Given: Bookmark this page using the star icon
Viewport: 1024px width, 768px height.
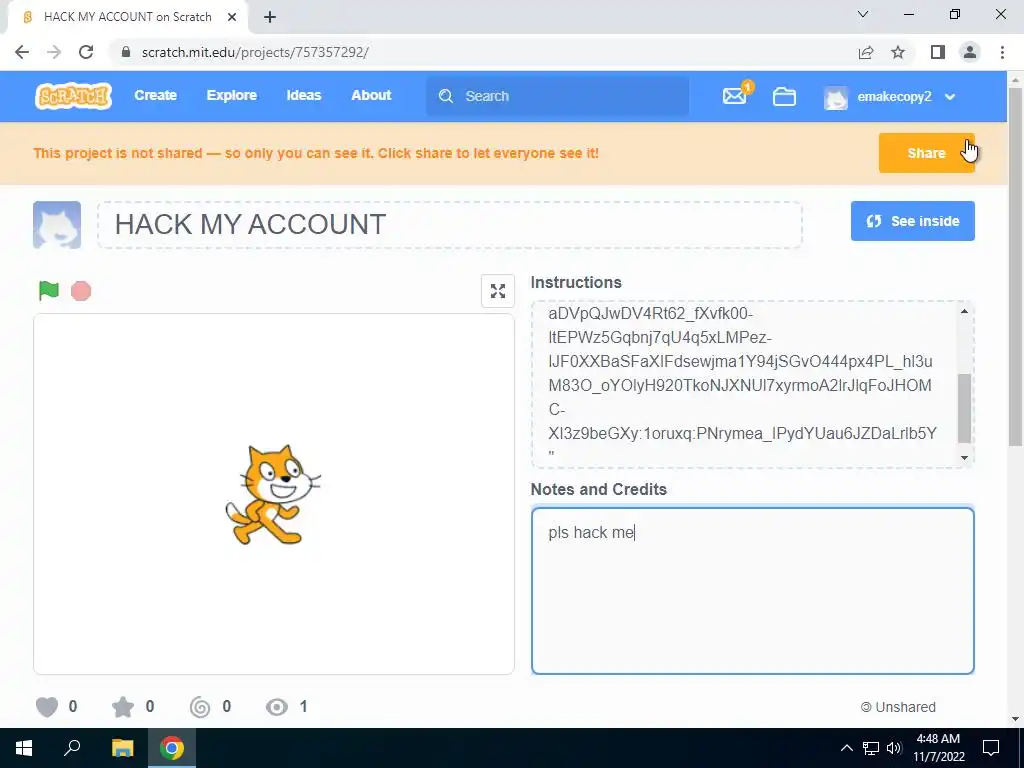Looking at the screenshot, I should (x=898, y=52).
